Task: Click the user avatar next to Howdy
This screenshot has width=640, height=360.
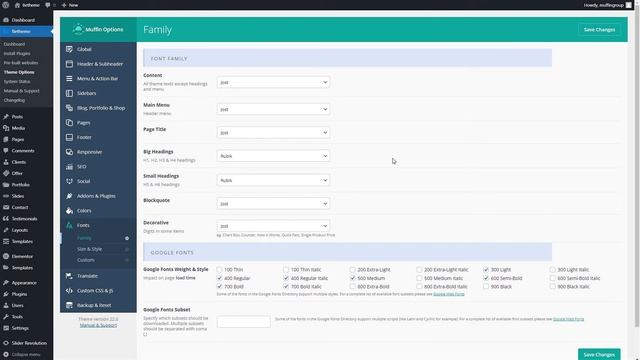Action: click(x=629, y=5)
